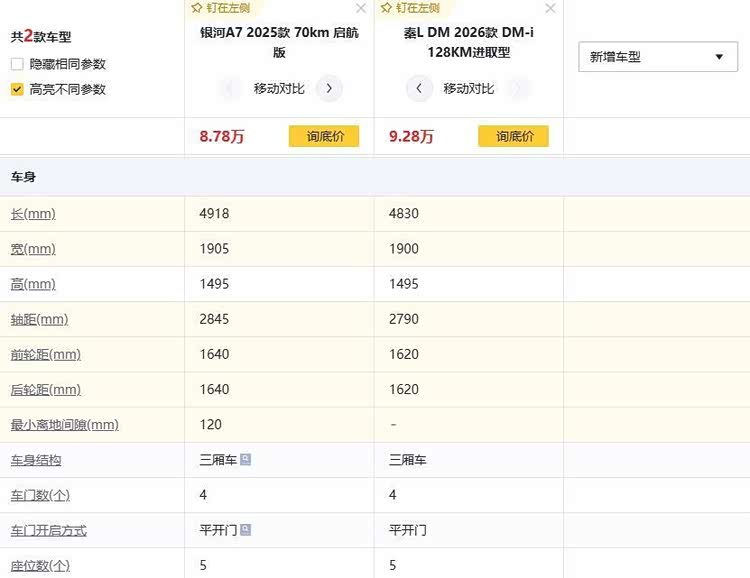Open the 秦L DM 2026款 model title
Viewport: 750px width, 578px height.
click(x=469, y=42)
